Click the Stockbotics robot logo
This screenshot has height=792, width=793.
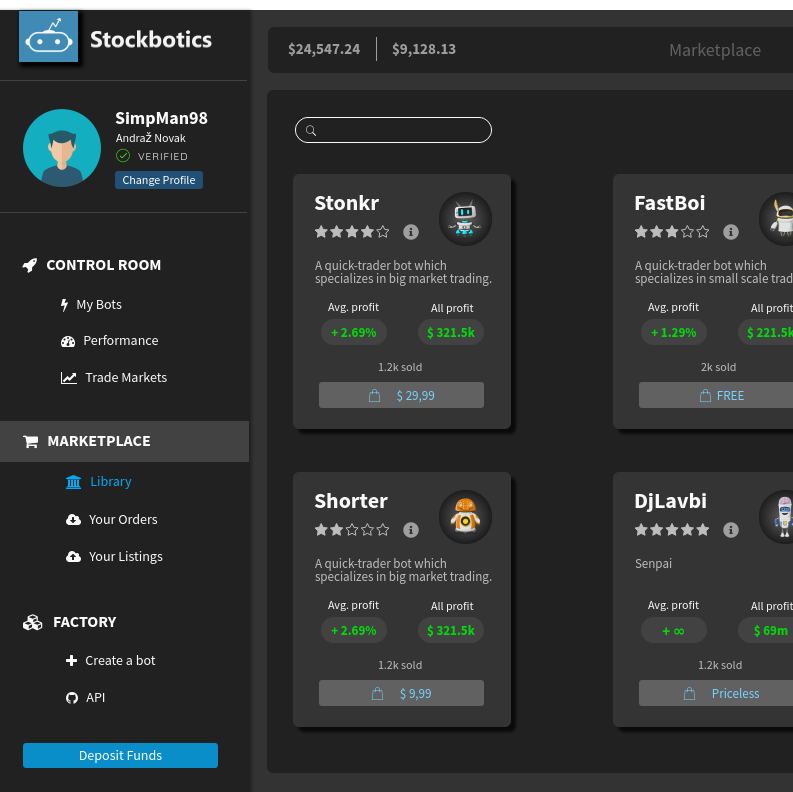pyautogui.click(x=48, y=38)
